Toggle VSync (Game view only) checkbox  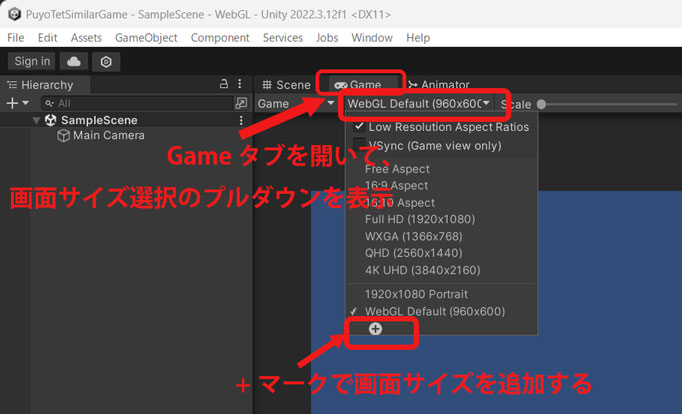pos(359,144)
